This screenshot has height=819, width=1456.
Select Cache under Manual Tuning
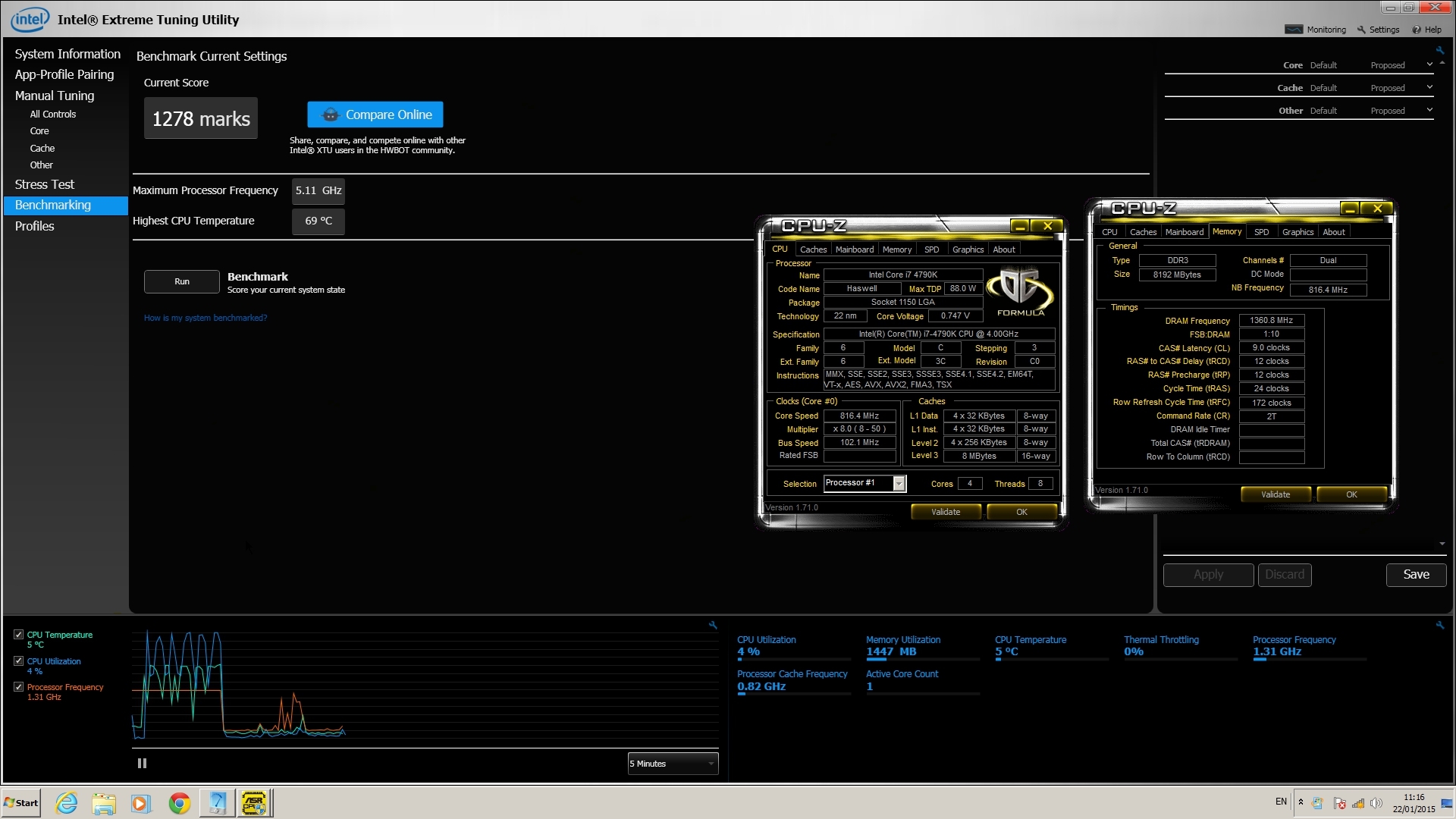click(42, 149)
